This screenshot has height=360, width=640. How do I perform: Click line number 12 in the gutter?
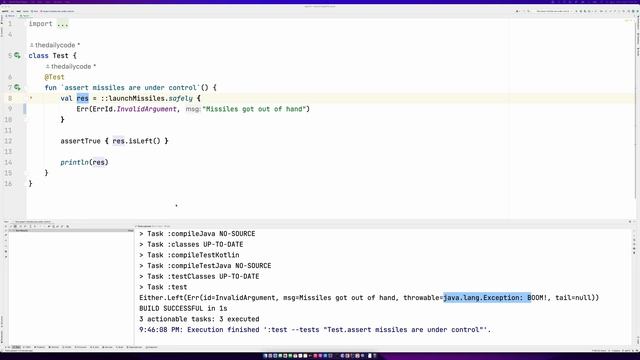coord(8,141)
